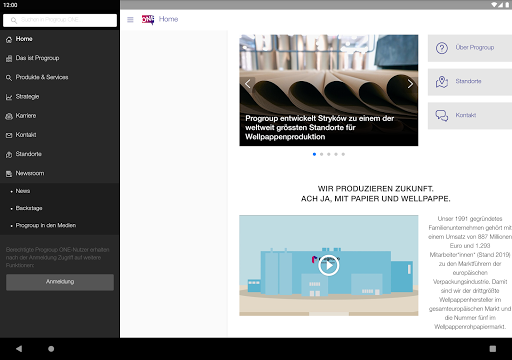
Task: Go to next carousel slide arrow
Action: (410, 84)
